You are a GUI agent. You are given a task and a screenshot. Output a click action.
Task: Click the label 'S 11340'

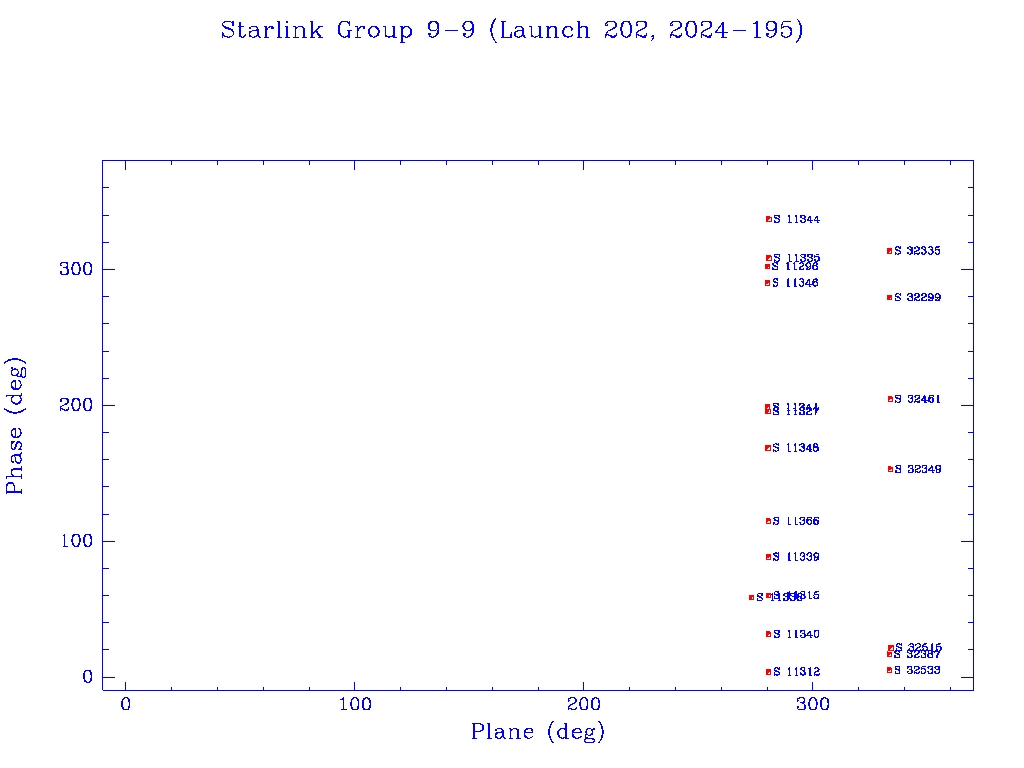tap(796, 634)
